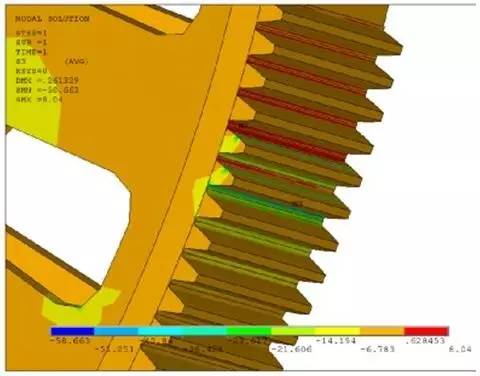Click the yellow legend color band
Screen dimensions: 480x376
click(338, 331)
